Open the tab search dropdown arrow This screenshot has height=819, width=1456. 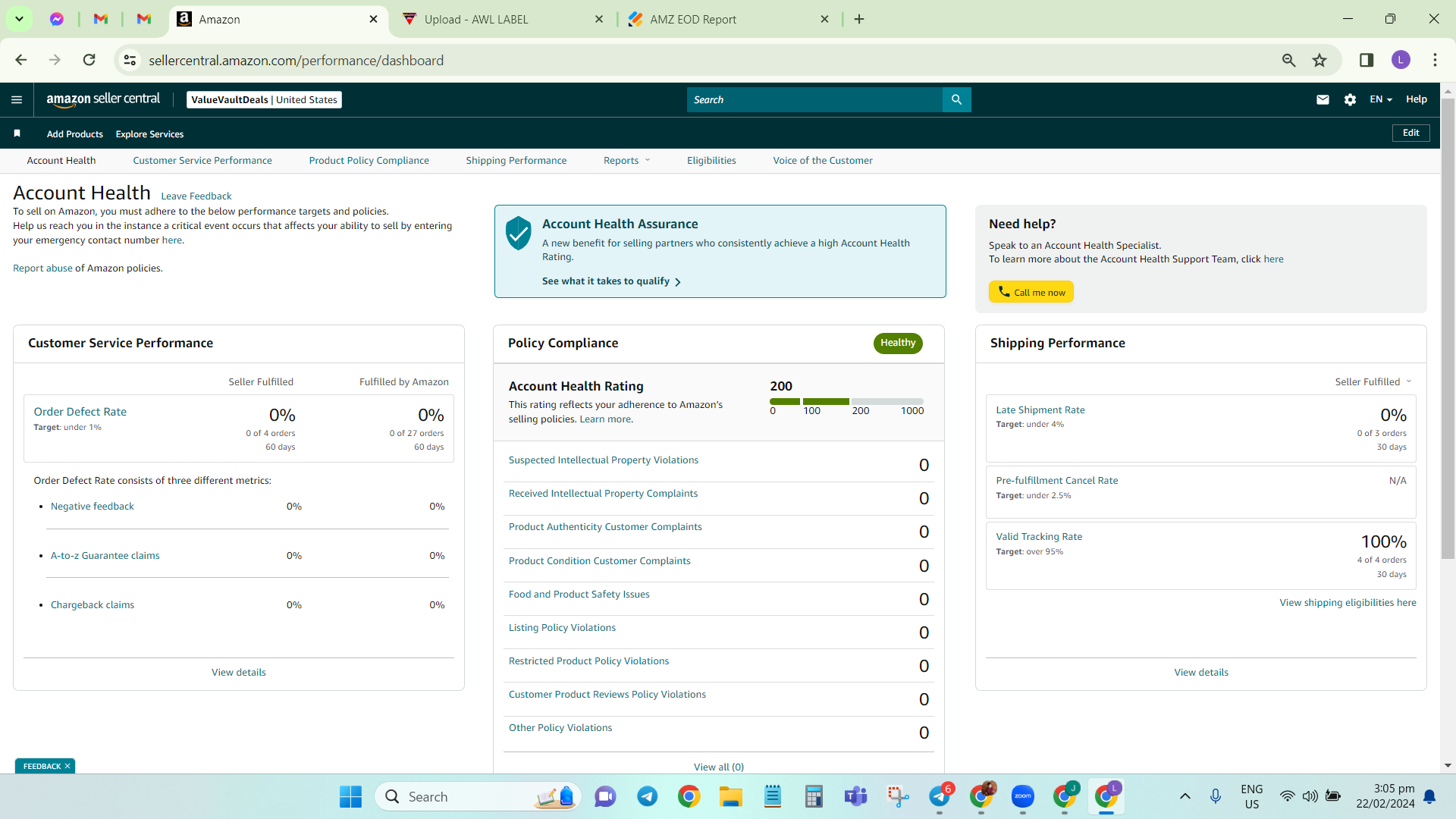tap(19, 19)
